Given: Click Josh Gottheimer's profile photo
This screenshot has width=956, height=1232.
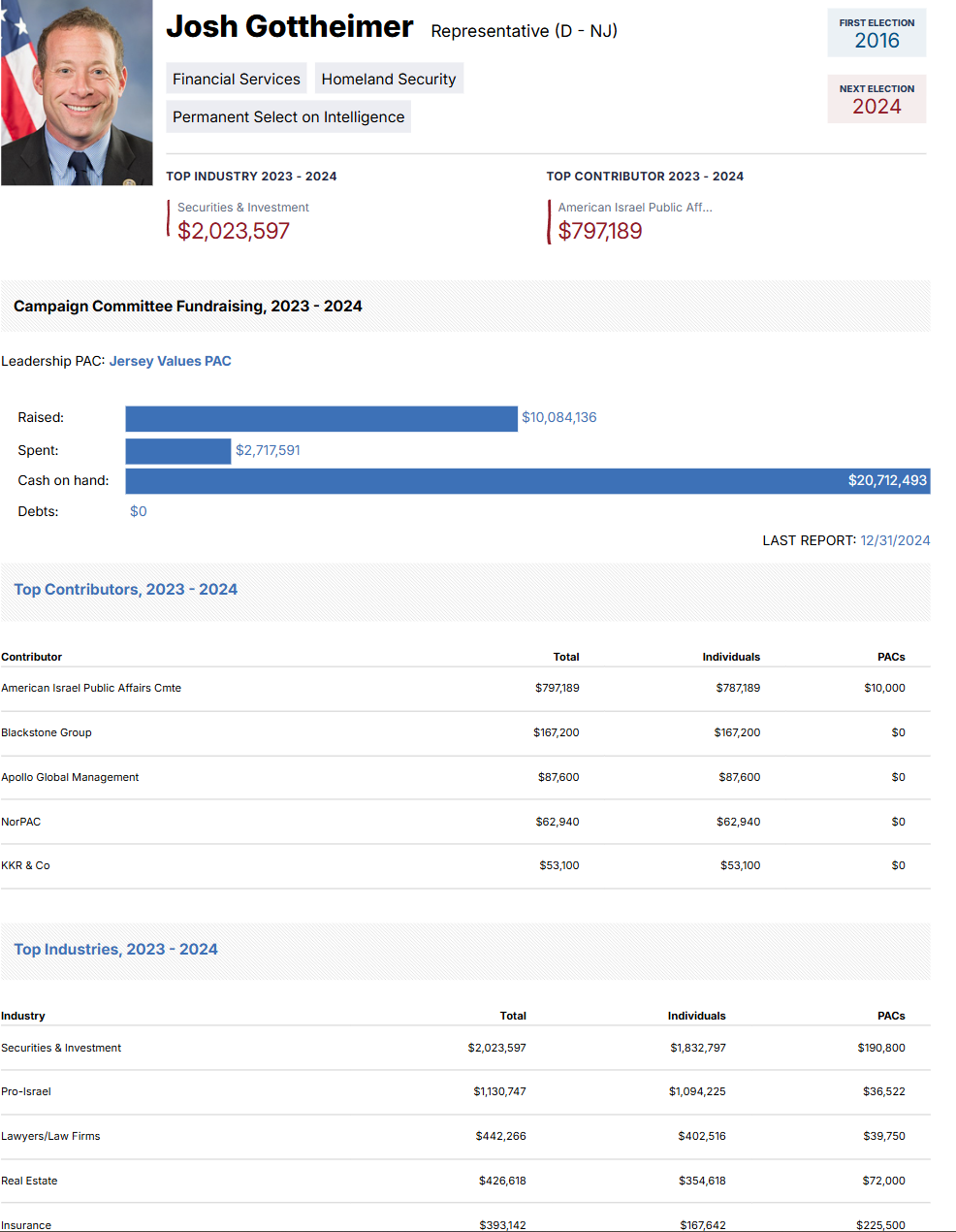Looking at the screenshot, I should pyautogui.click(x=77, y=92).
